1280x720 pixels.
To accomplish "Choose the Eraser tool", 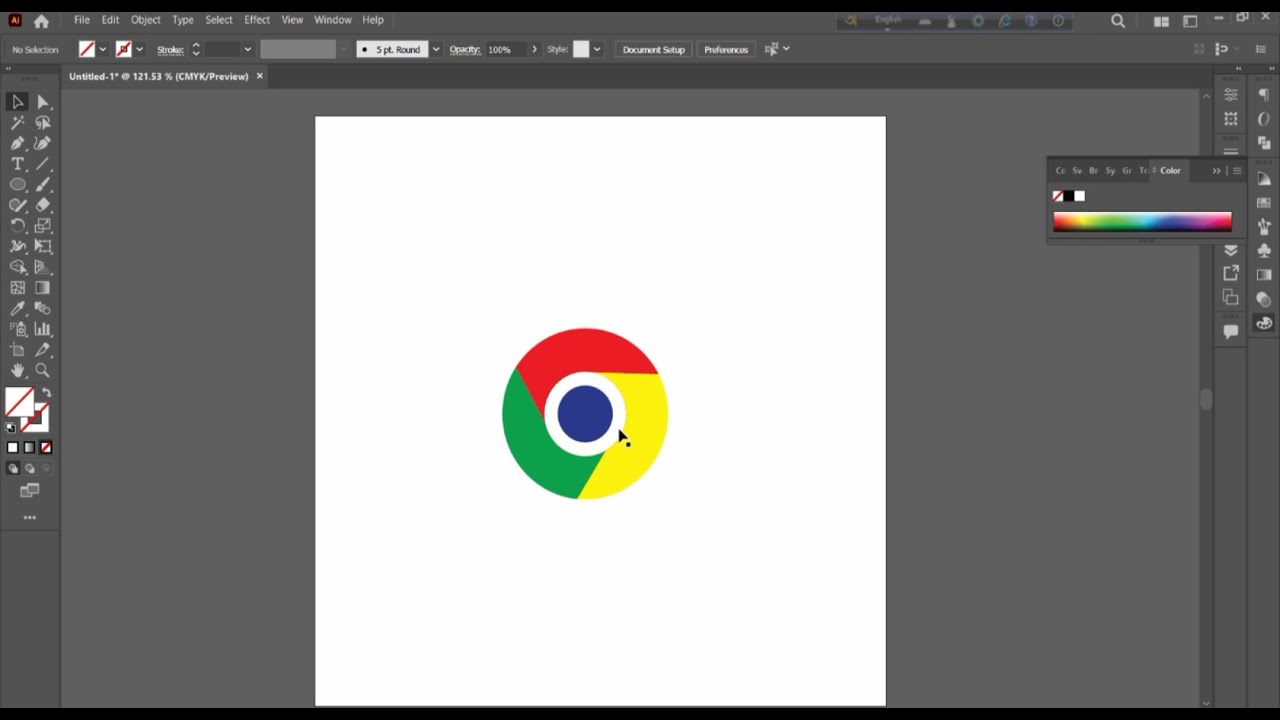I will coord(43,205).
